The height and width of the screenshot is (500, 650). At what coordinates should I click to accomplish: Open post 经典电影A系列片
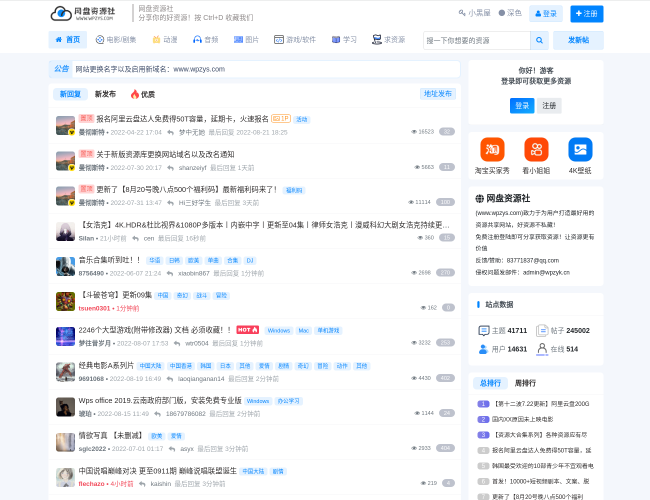106,365
